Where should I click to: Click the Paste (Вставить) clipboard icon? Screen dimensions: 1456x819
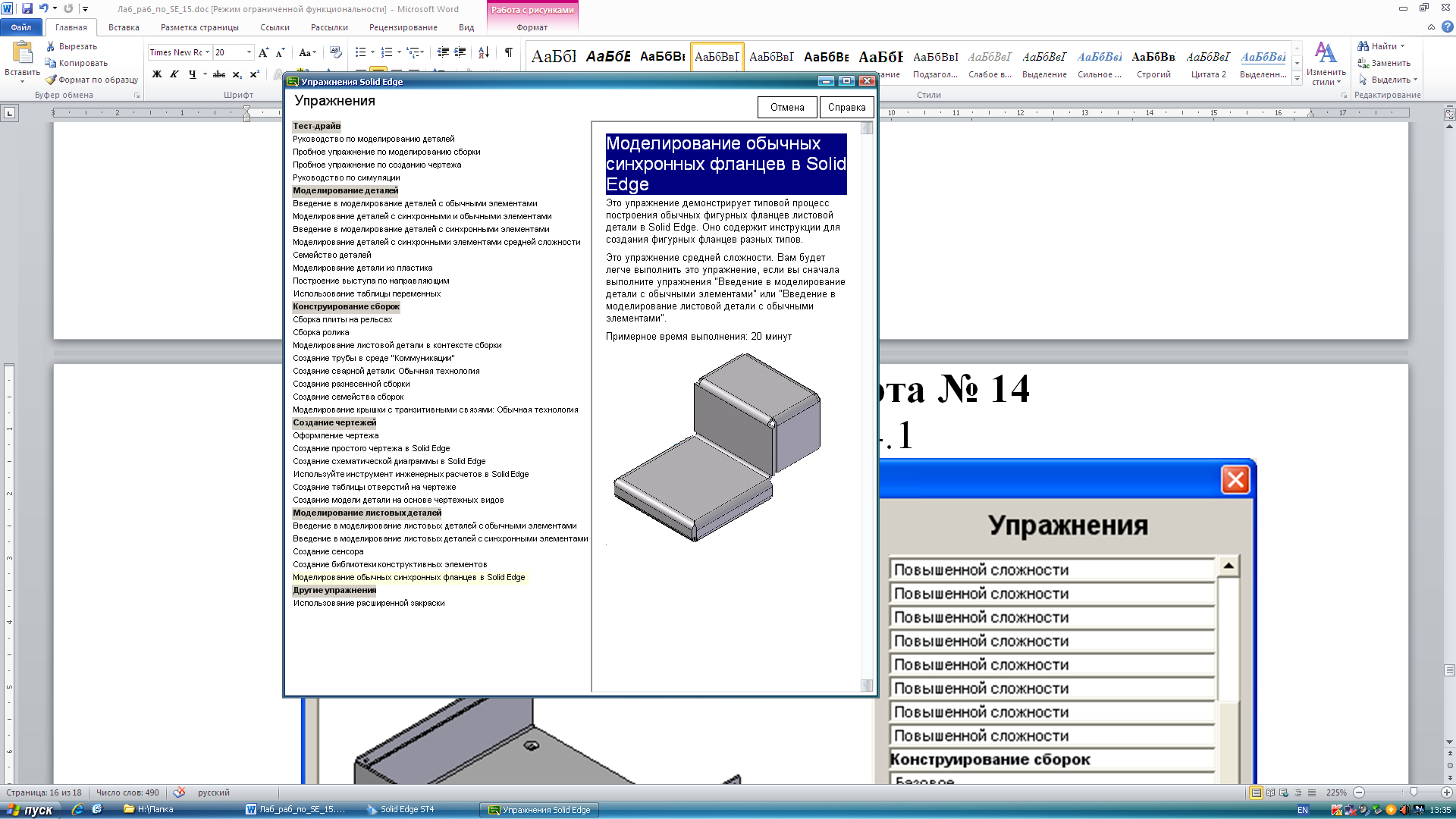(23, 52)
